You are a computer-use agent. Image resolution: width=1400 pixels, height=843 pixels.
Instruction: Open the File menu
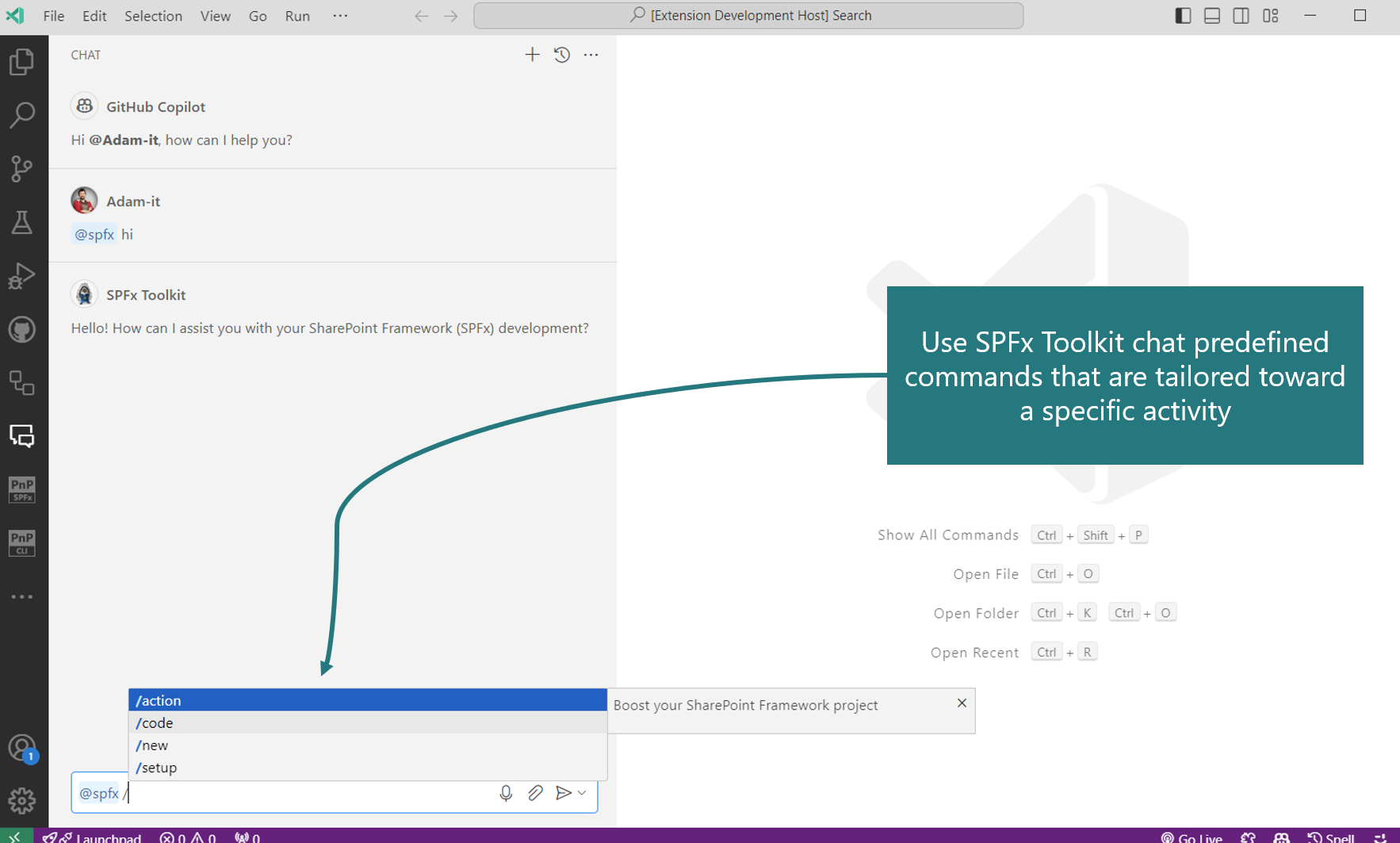tap(54, 16)
